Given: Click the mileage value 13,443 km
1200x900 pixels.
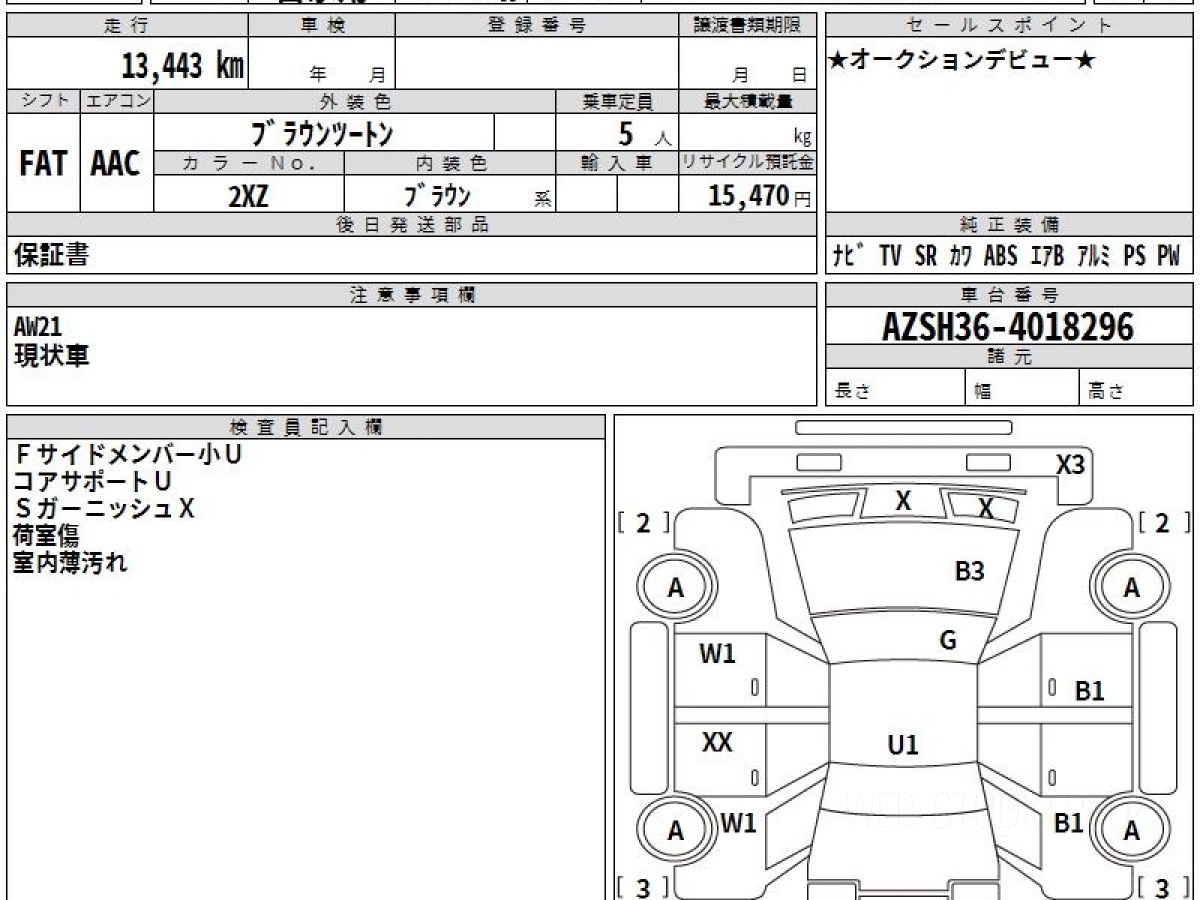Looking at the screenshot, I should tap(183, 66).
